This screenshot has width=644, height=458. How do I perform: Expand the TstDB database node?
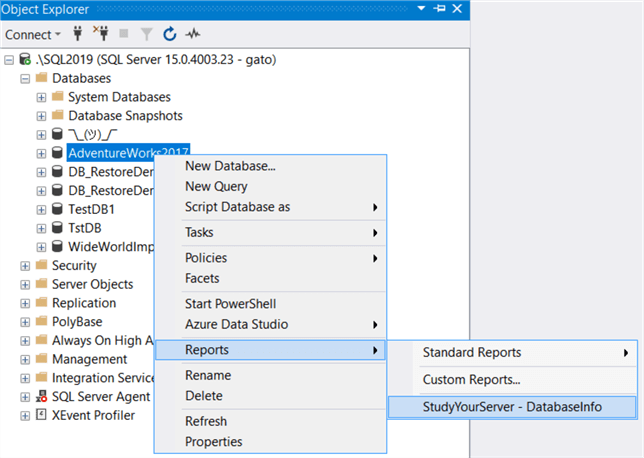[41, 229]
